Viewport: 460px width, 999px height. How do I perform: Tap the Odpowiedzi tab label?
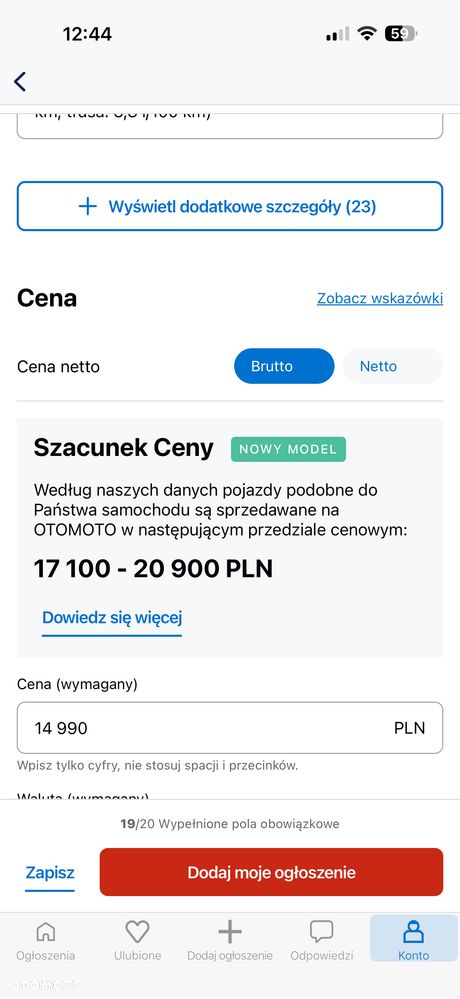[x=322, y=956]
